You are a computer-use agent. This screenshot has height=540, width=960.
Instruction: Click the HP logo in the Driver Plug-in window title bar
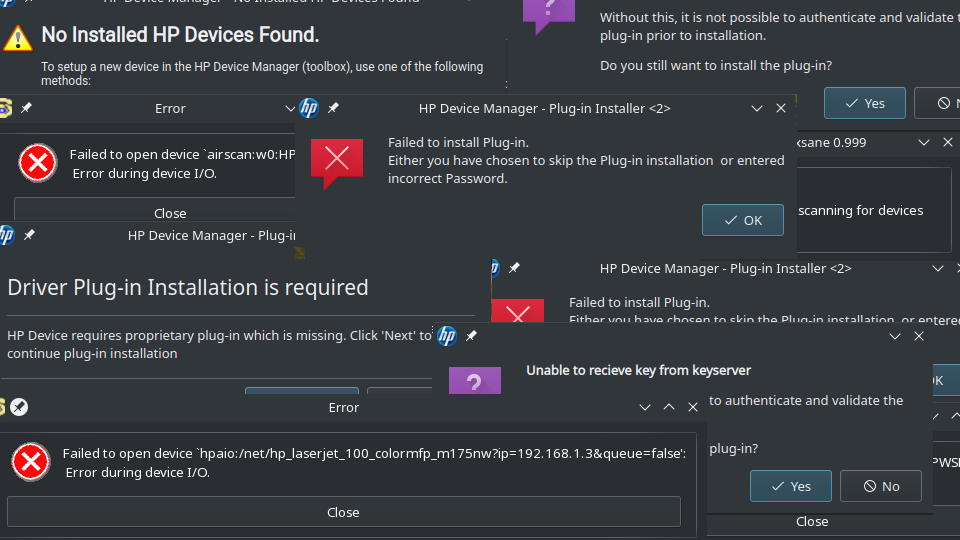7,236
